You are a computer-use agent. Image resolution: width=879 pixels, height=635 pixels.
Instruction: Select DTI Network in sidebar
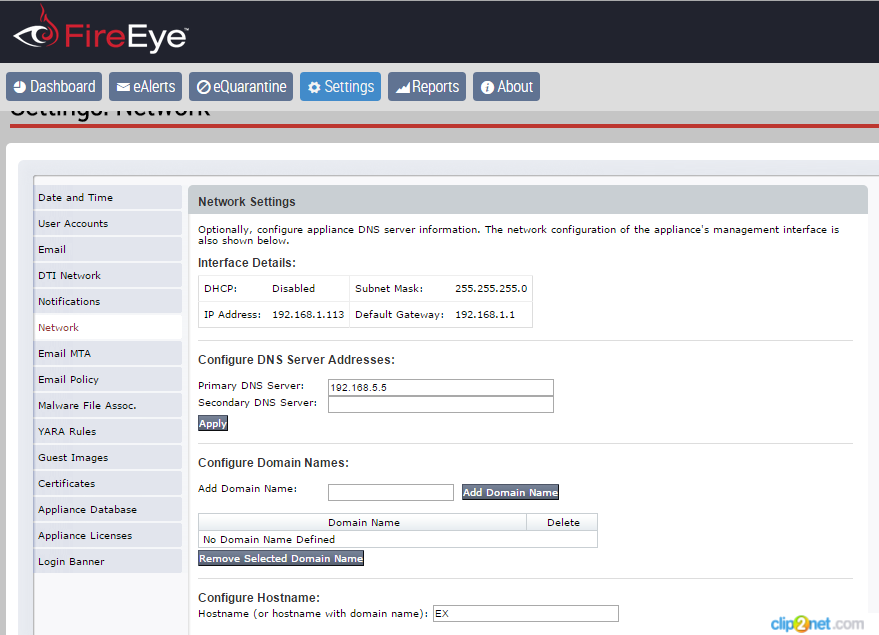pos(108,275)
